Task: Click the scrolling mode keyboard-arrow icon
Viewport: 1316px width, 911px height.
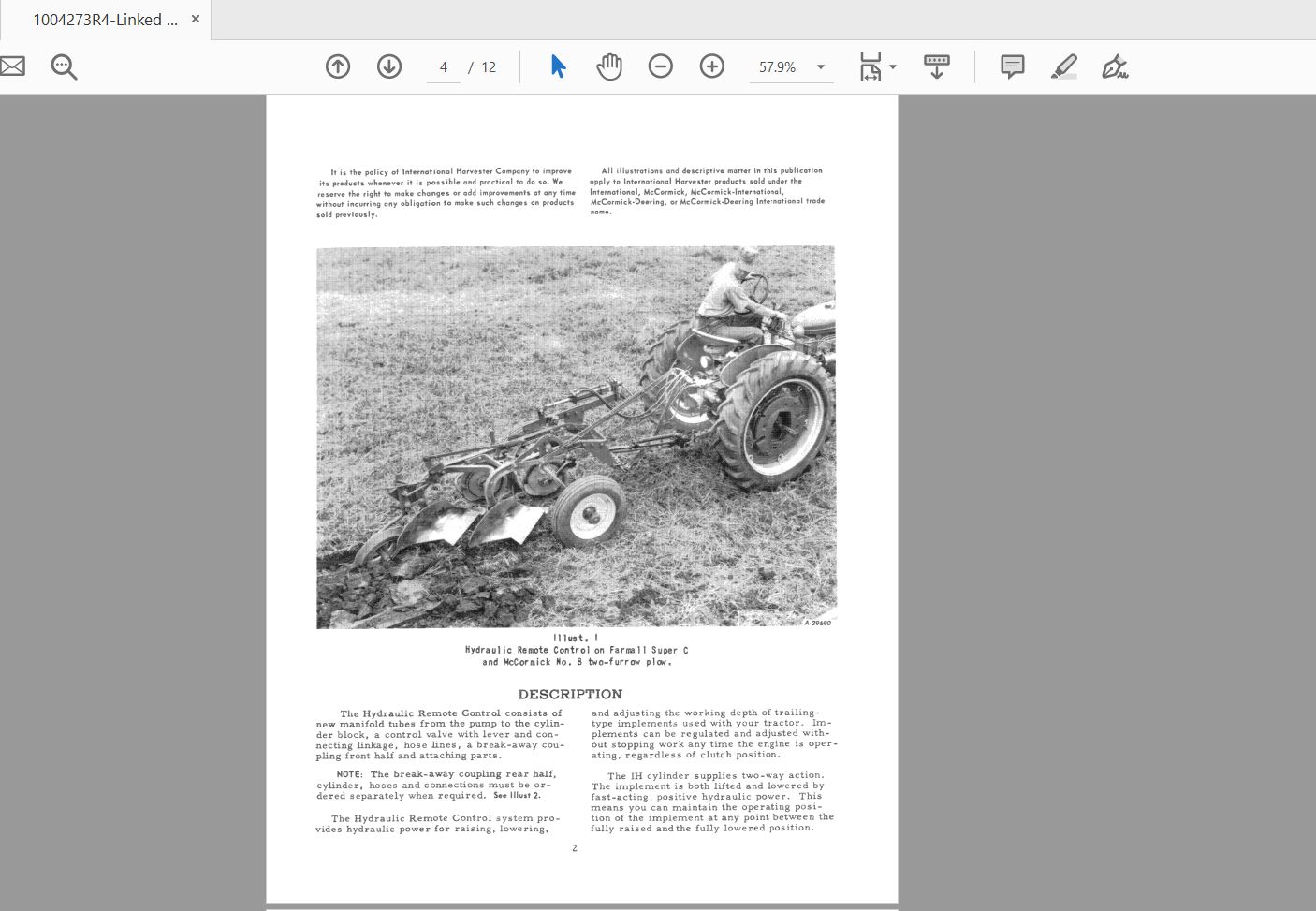Action: (936, 66)
